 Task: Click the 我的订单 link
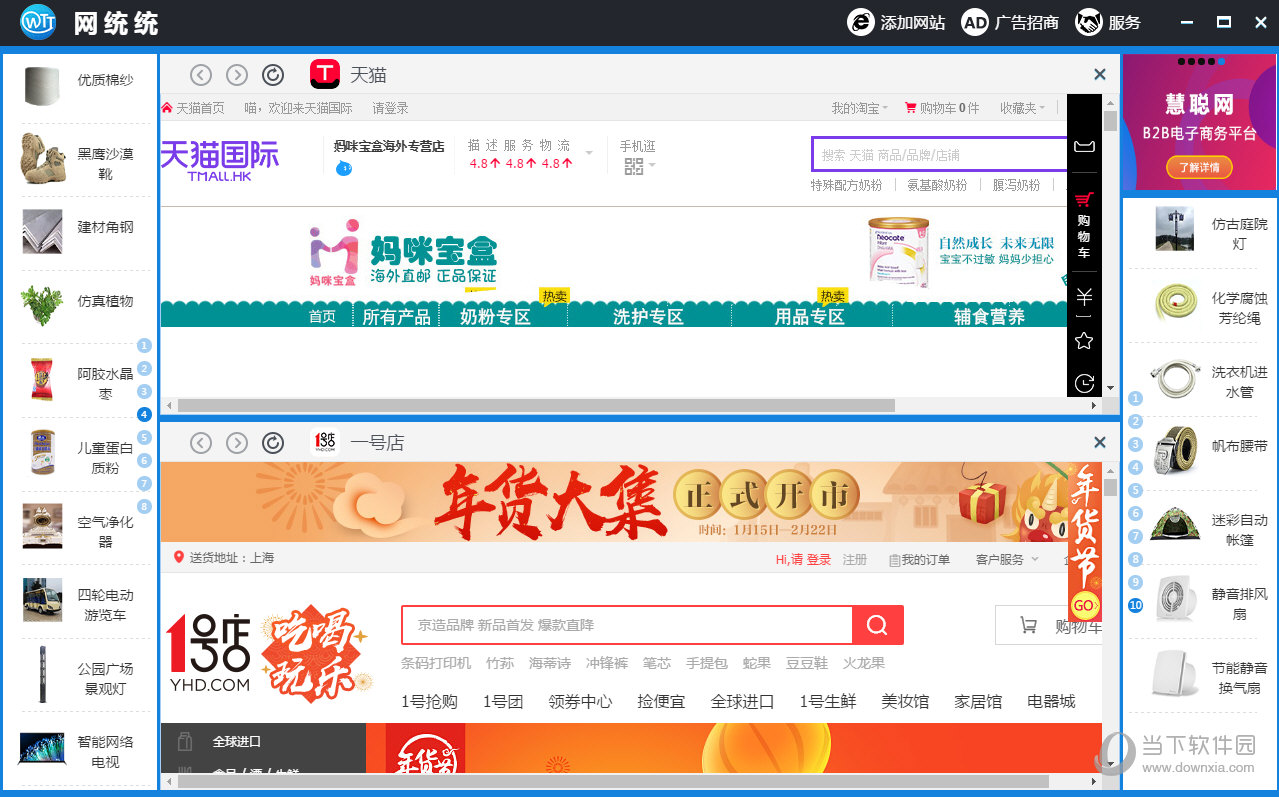pyautogui.click(x=919, y=560)
